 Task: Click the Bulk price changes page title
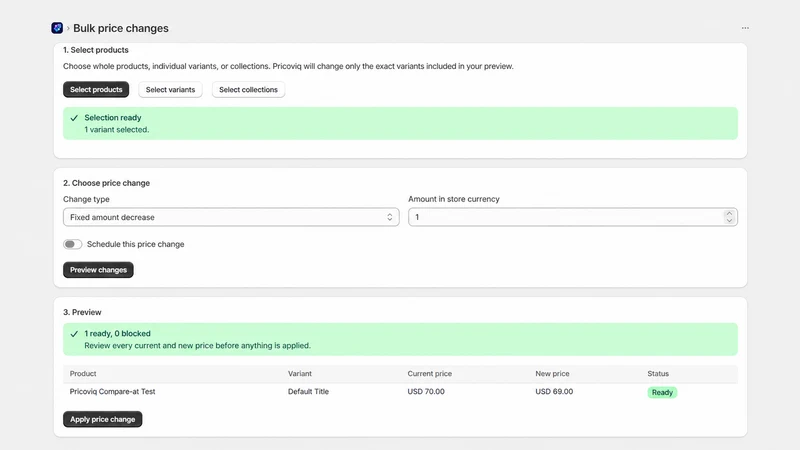[x=121, y=28]
